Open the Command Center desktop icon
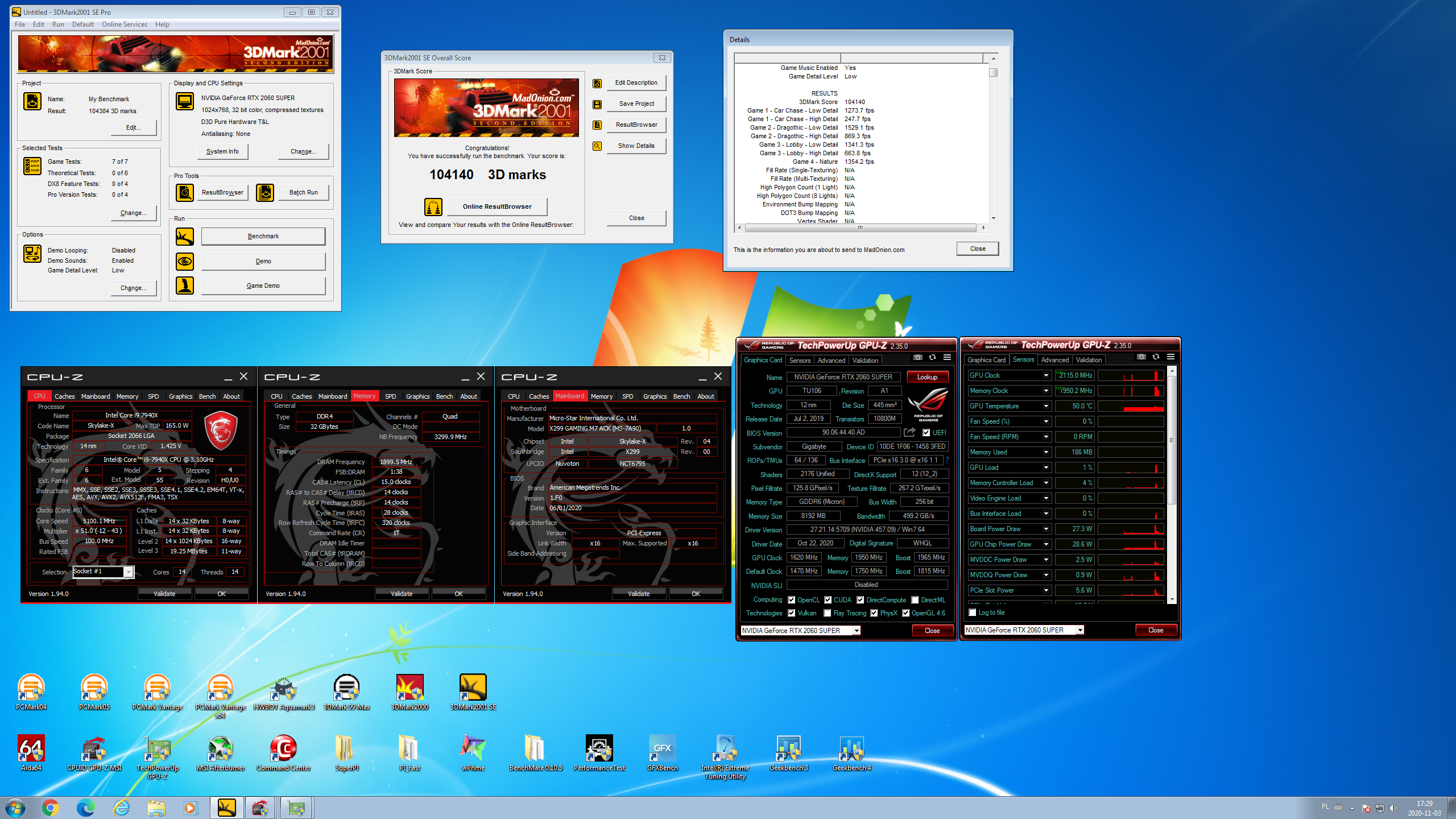Screen dimensions: 1456x819 point(283,753)
